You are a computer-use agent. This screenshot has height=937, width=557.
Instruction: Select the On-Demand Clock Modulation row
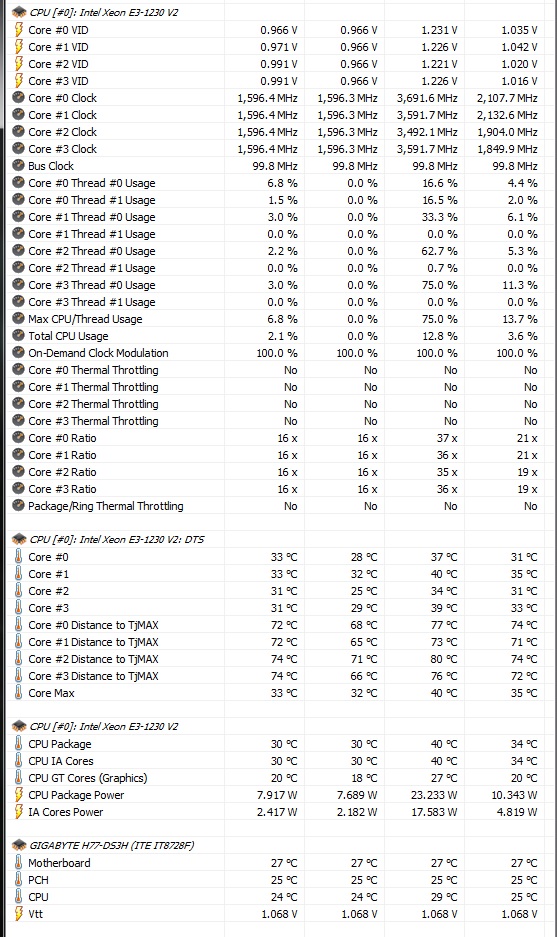click(276, 353)
